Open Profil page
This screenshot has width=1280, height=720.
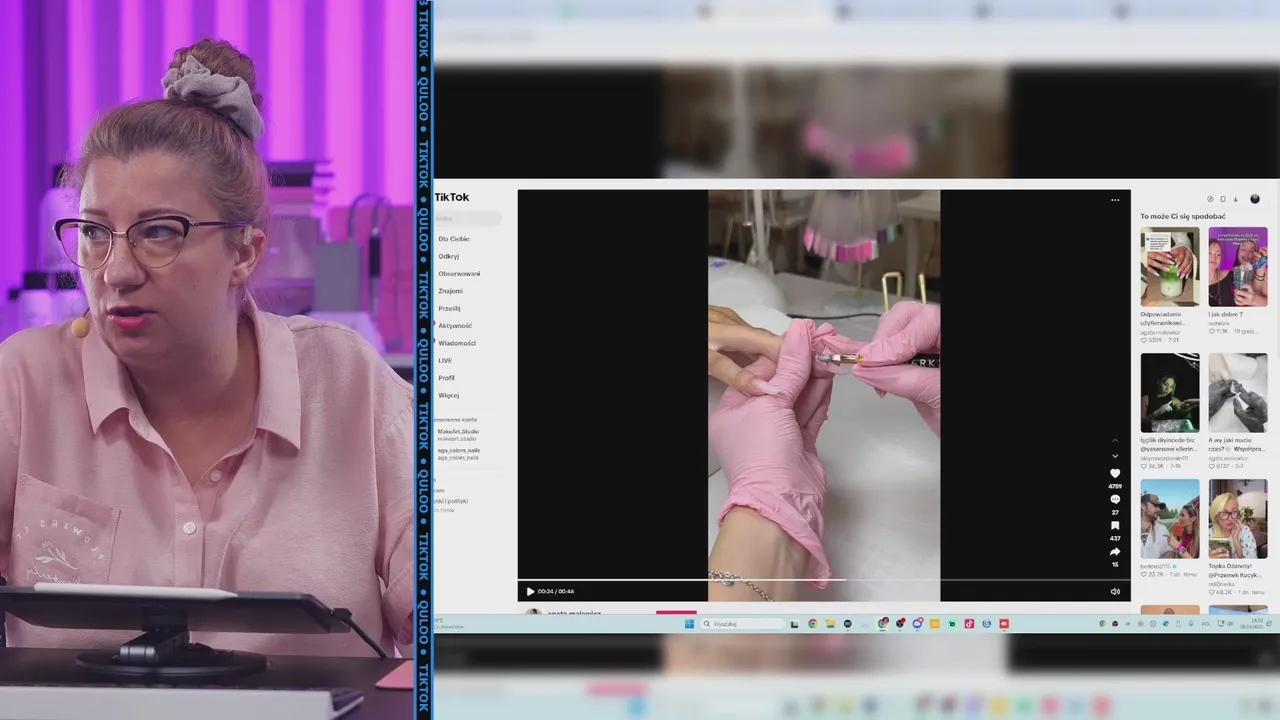(x=446, y=378)
